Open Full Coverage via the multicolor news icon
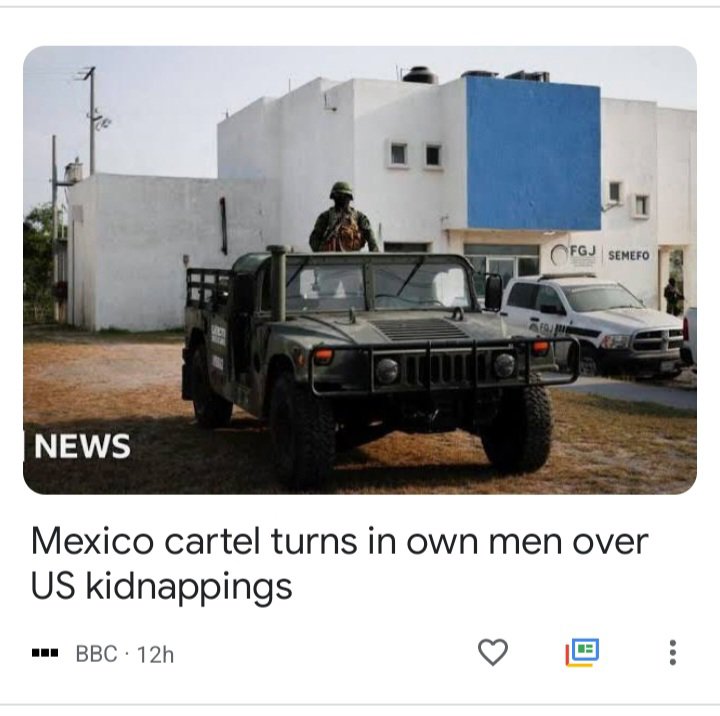The width and height of the screenshot is (720, 716). click(582, 652)
